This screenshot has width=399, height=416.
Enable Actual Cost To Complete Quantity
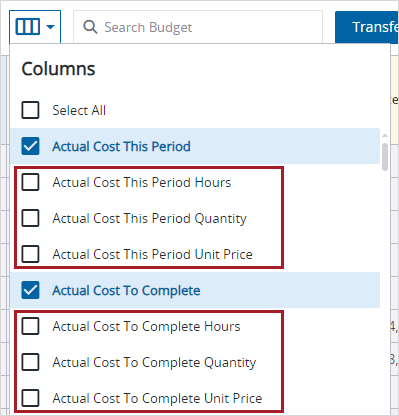point(30,362)
